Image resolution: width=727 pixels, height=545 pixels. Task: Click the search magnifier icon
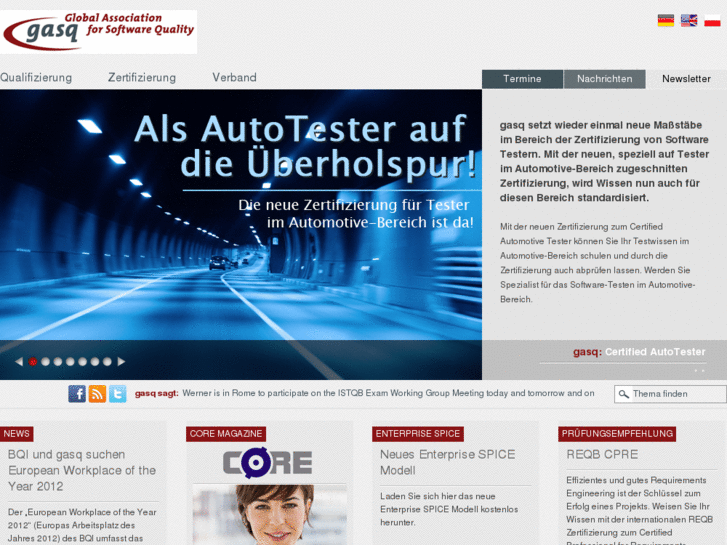(624, 394)
